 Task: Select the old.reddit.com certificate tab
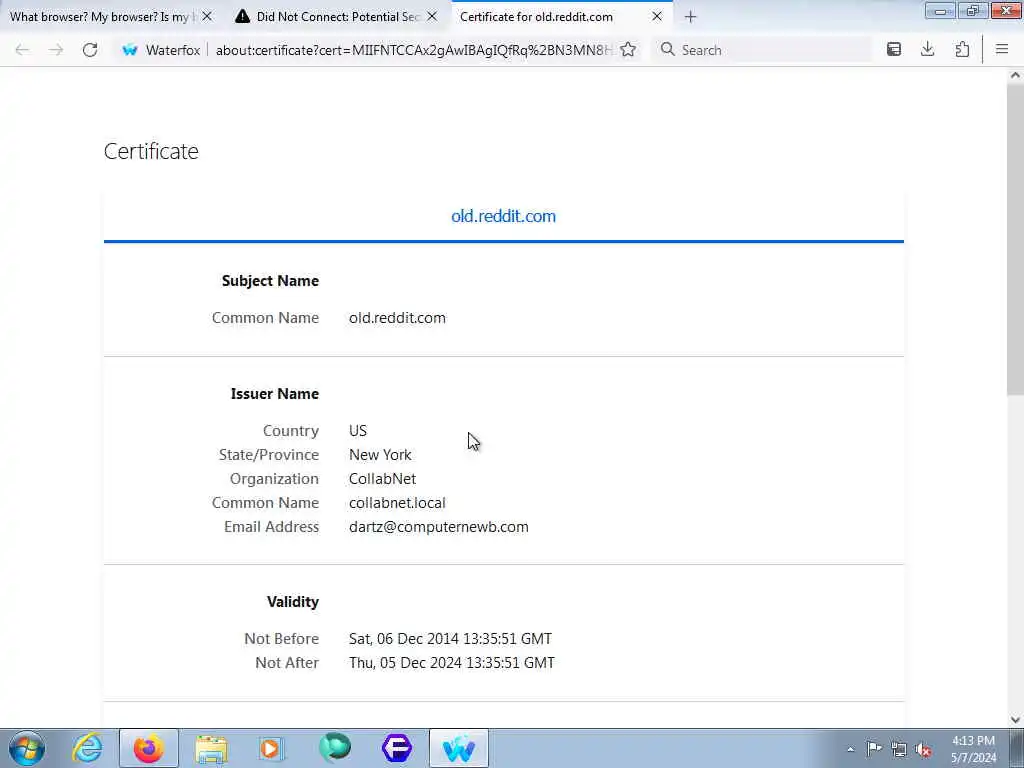[503, 216]
